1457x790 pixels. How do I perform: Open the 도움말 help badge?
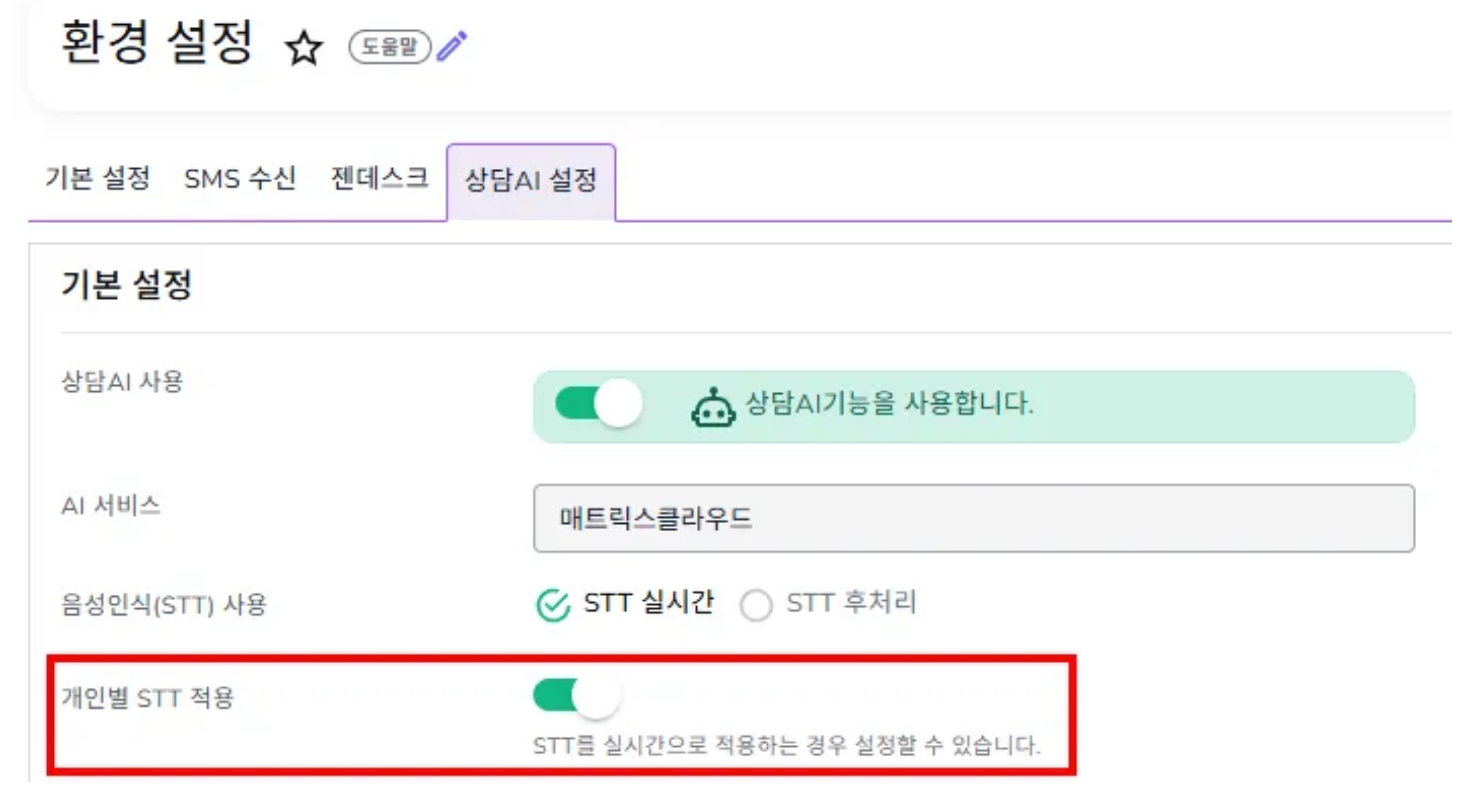[389, 46]
